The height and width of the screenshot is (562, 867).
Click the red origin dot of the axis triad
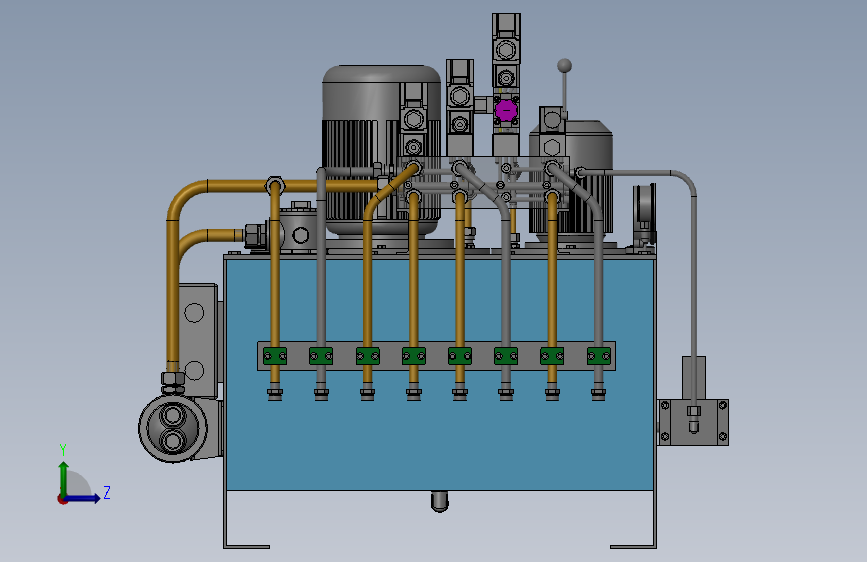[x=61, y=500]
